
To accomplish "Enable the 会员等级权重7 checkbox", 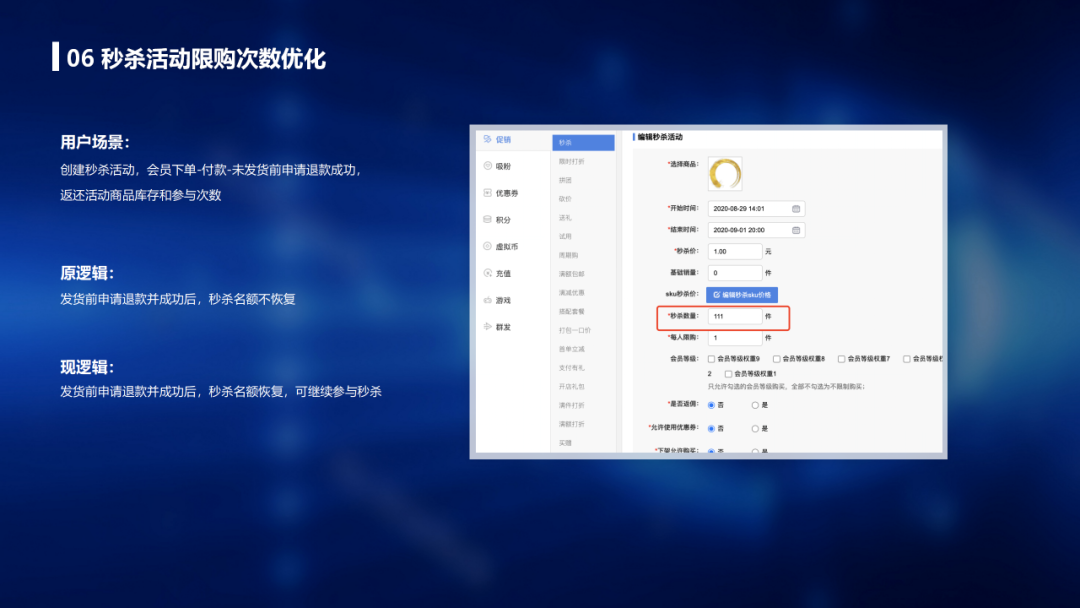I will point(841,358).
